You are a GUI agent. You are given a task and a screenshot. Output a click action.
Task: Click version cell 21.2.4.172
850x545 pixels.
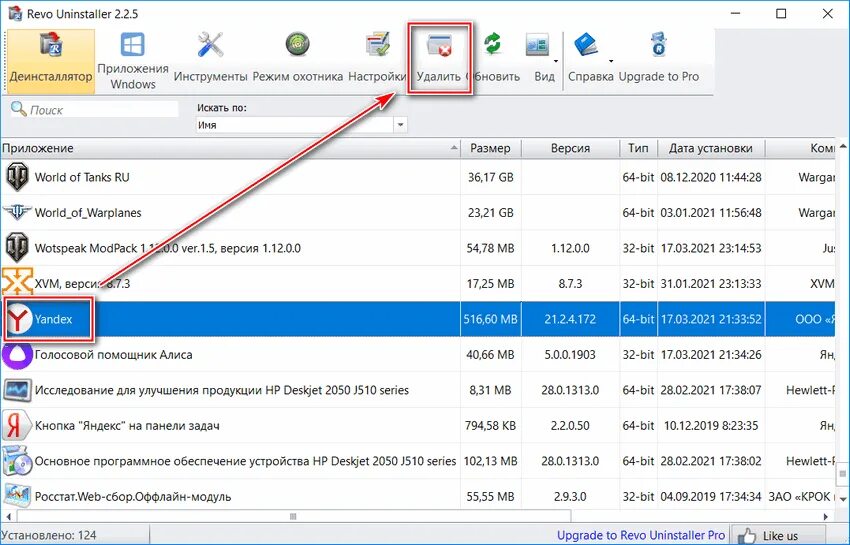coord(570,319)
